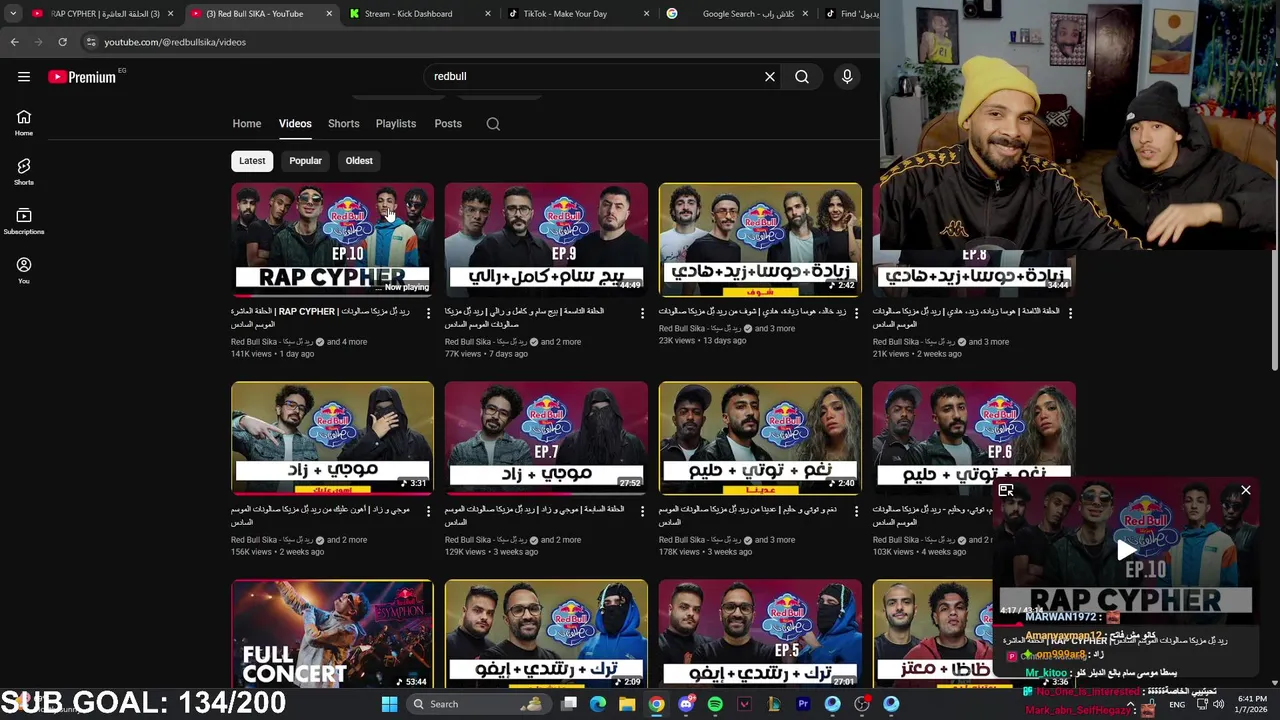Screen dimensions: 1280x720
Task: Open the channel Shorts tab
Action: click(343, 124)
